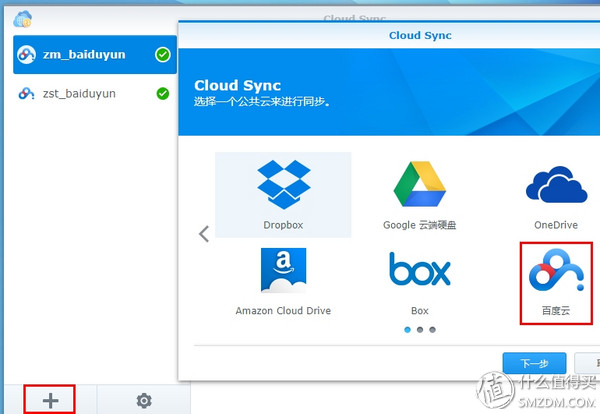This screenshot has width=600, height=414.
Task: Switch to second provider page dot
Action: tap(420, 329)
